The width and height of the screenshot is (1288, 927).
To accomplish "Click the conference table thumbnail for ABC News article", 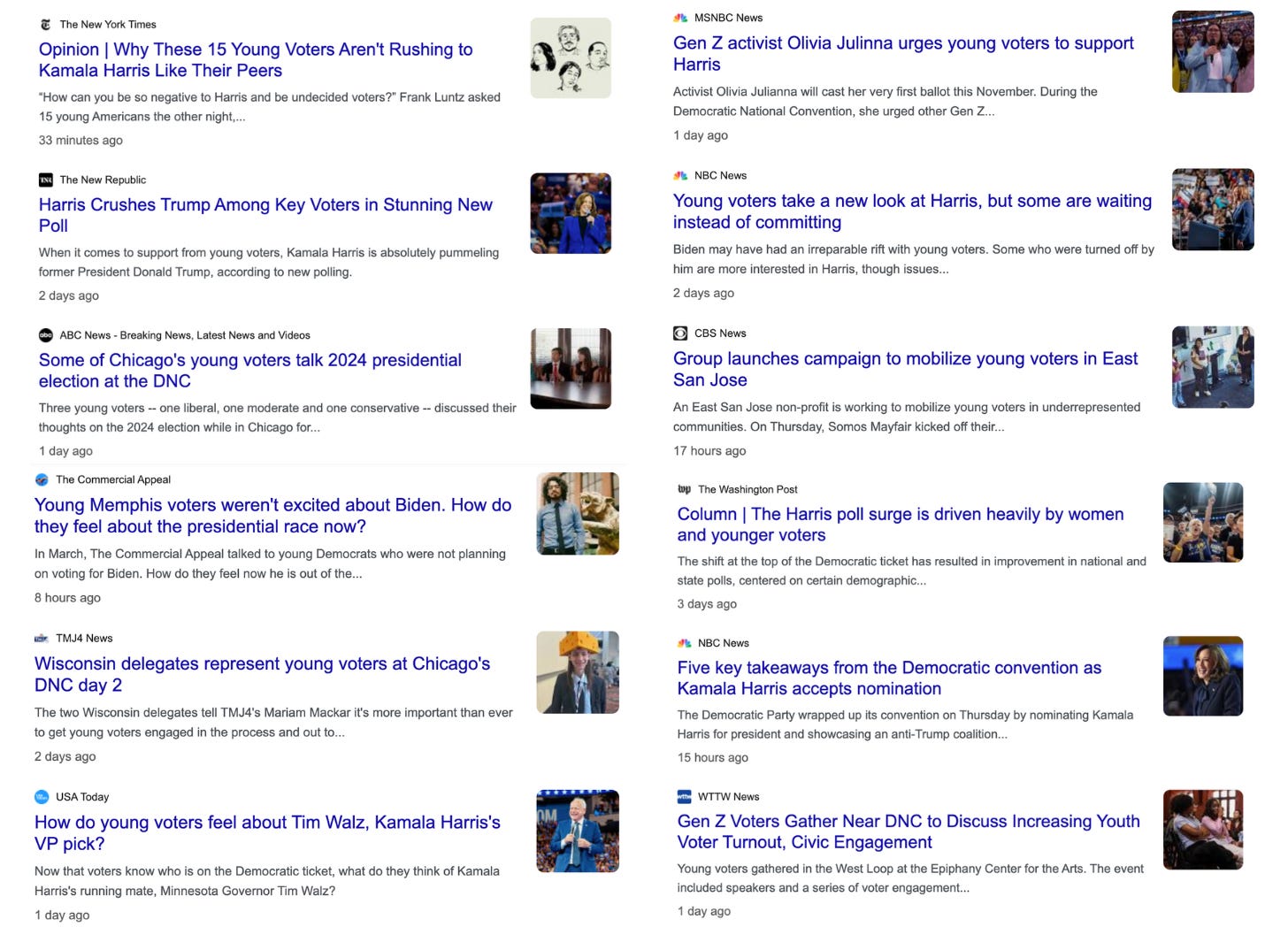I will coord(571,369).
